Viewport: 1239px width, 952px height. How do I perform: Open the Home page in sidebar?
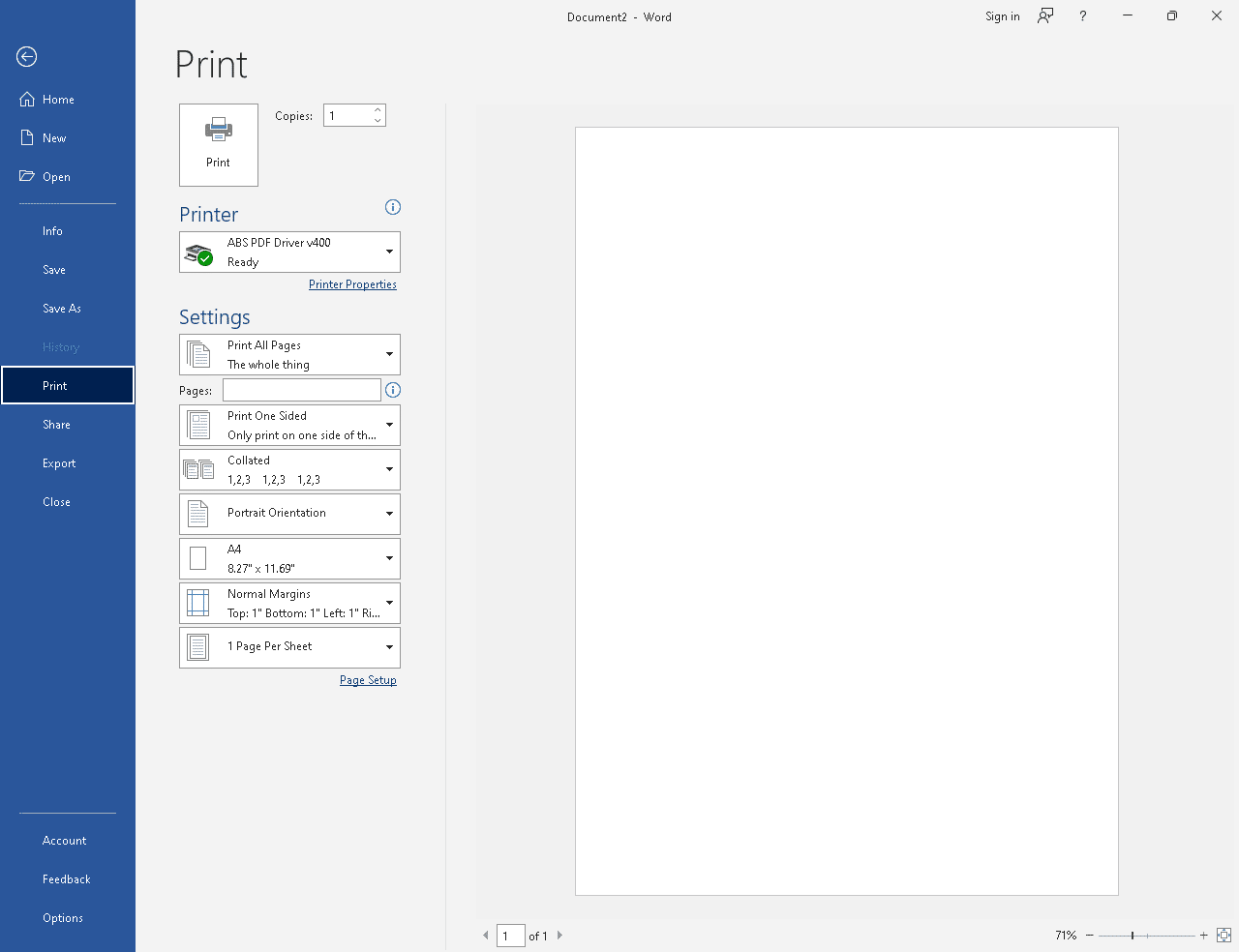coord(68,100)
